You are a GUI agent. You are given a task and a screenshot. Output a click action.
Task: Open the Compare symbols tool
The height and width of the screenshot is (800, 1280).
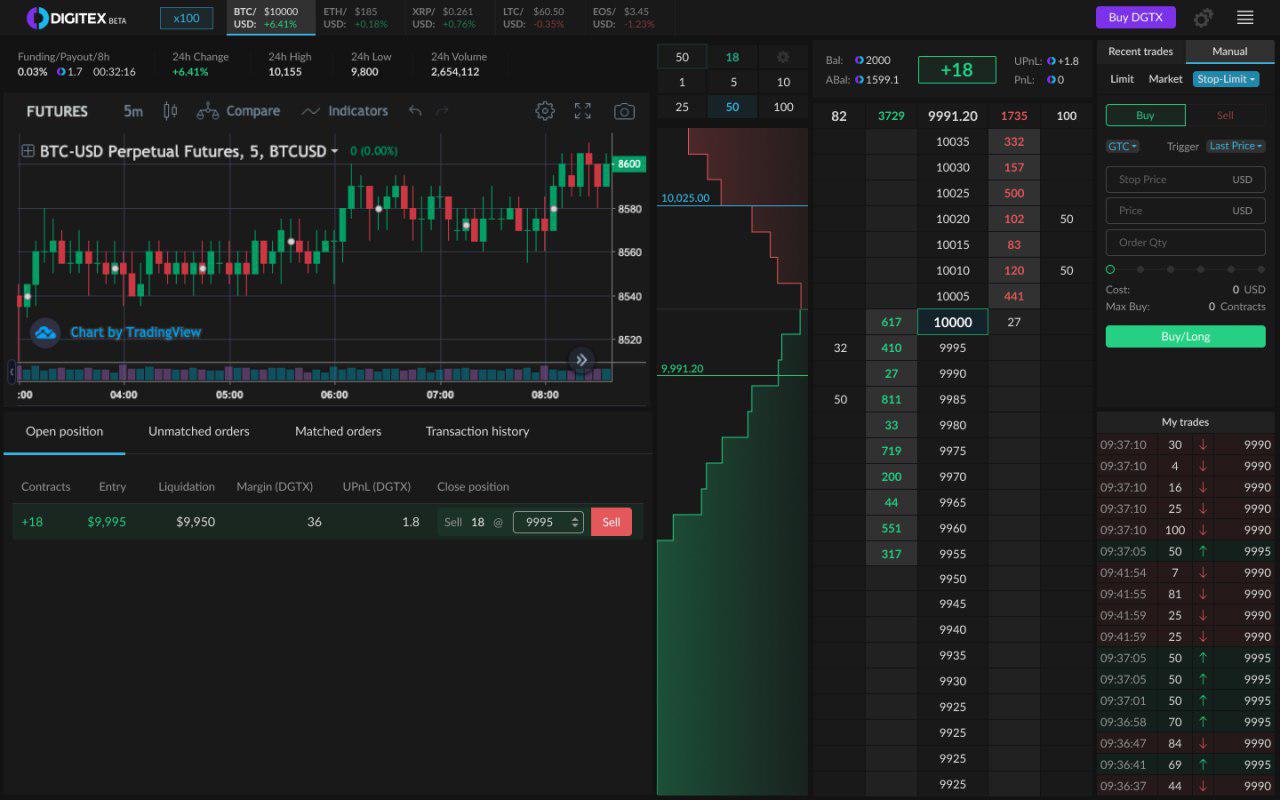[238, 111]
